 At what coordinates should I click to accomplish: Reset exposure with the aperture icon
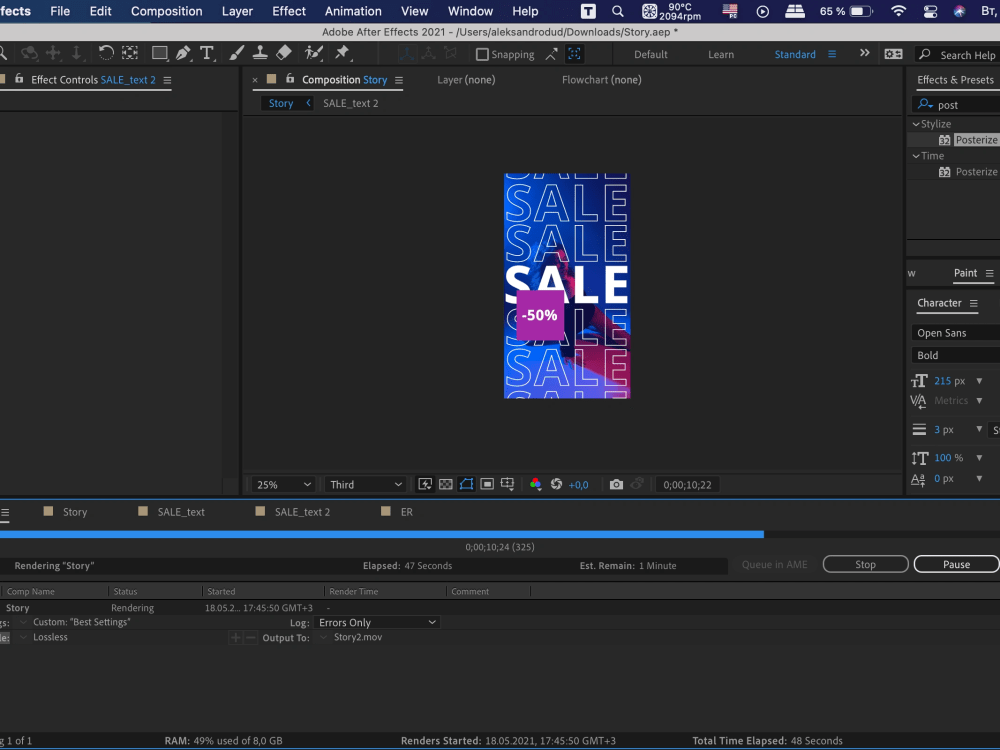[x=556, y=485]
